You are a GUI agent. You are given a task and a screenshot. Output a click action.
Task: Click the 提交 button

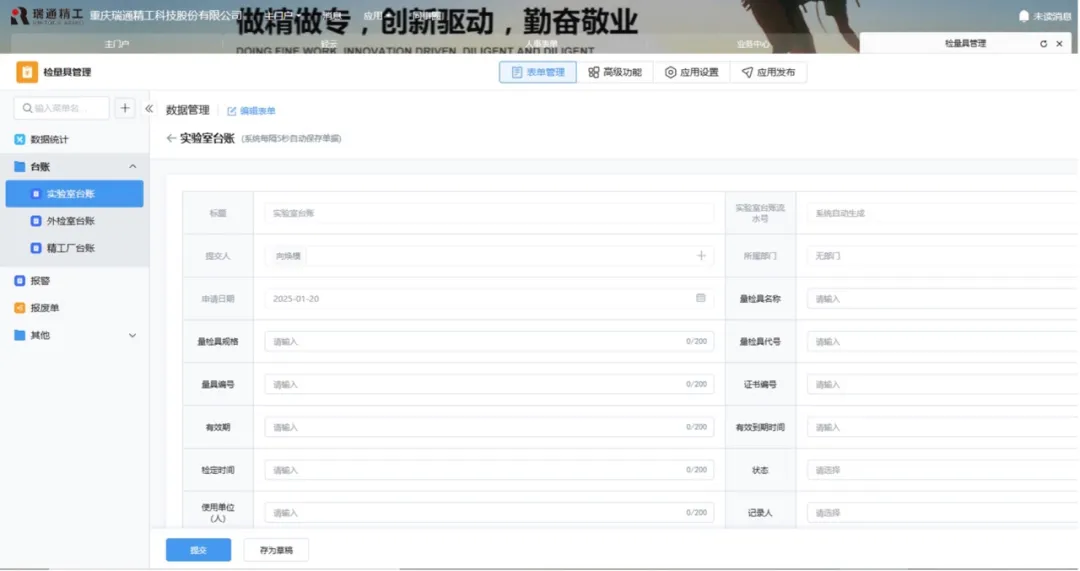tap(198, 550)
